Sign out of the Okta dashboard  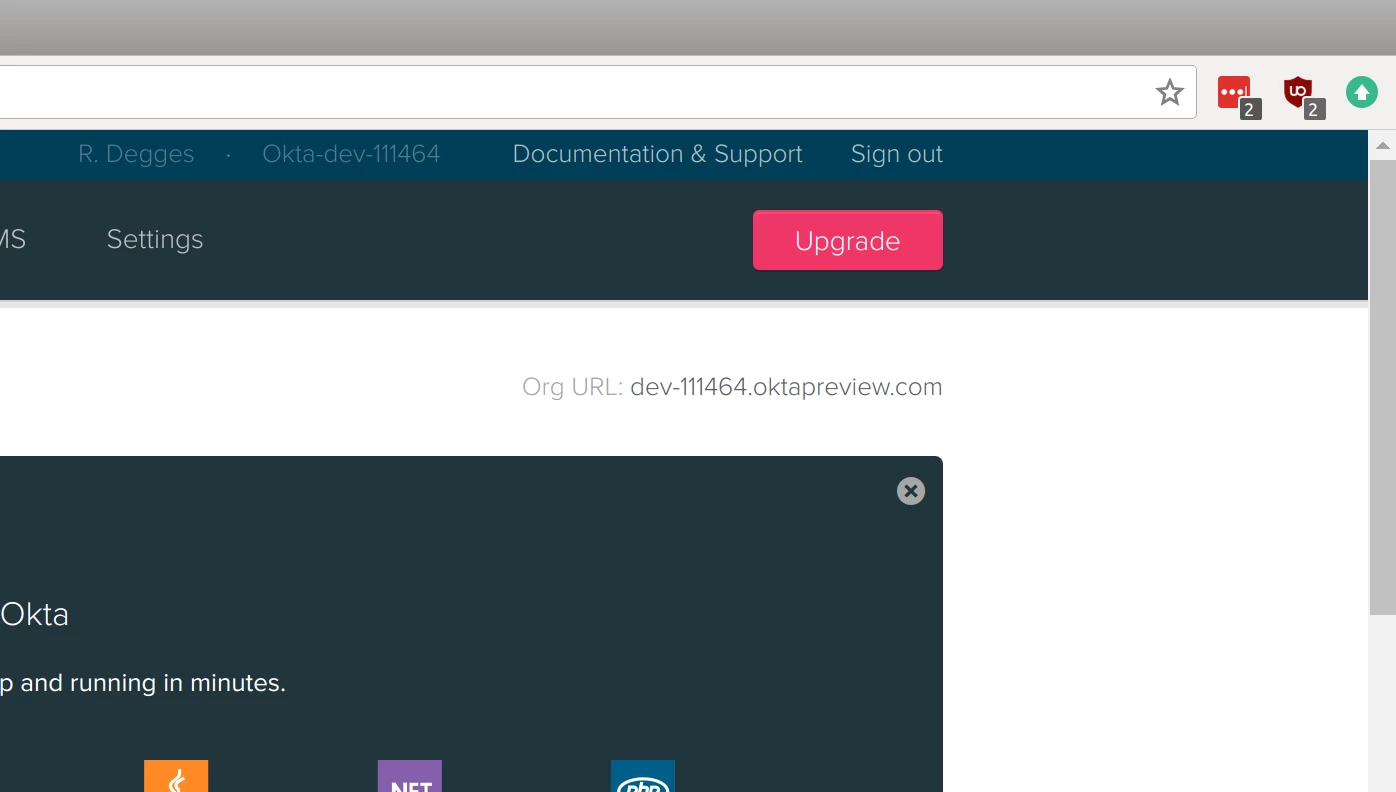pyautogui.click(x=896, y=154)
